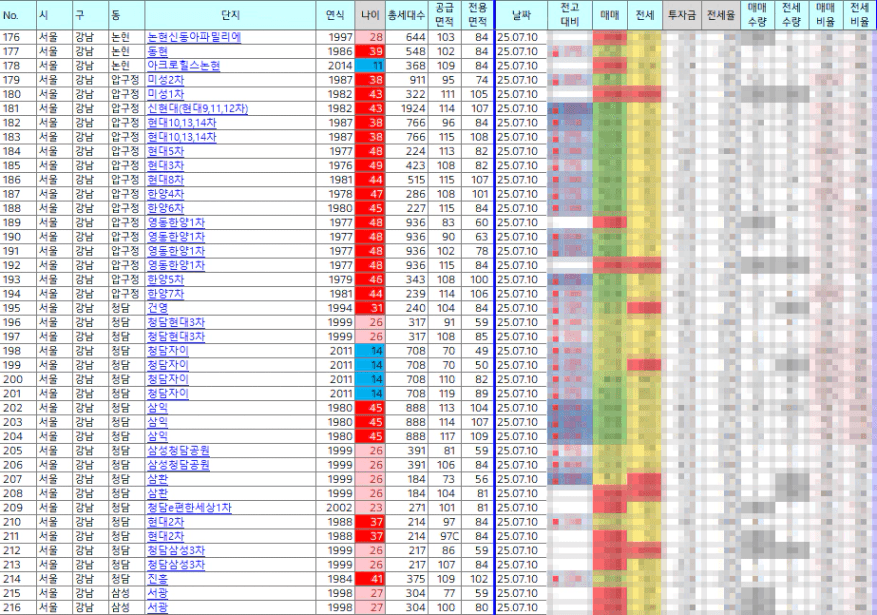Screen dimensions: 877x615
Task: Open the 논현신동아파밀리에 complex link
Action: (x=194, y=37)
